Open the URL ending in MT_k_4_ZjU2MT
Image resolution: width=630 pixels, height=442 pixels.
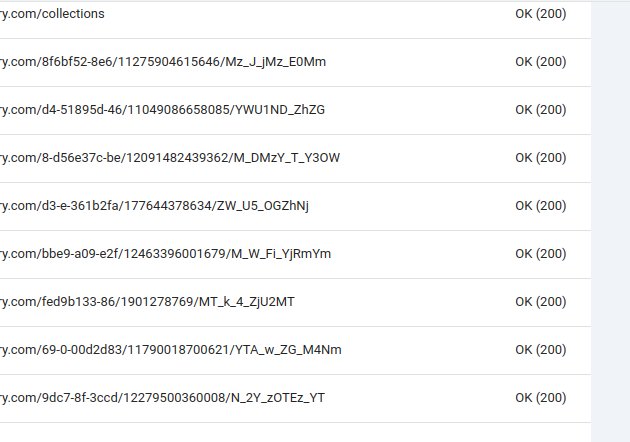click(147, 302)
